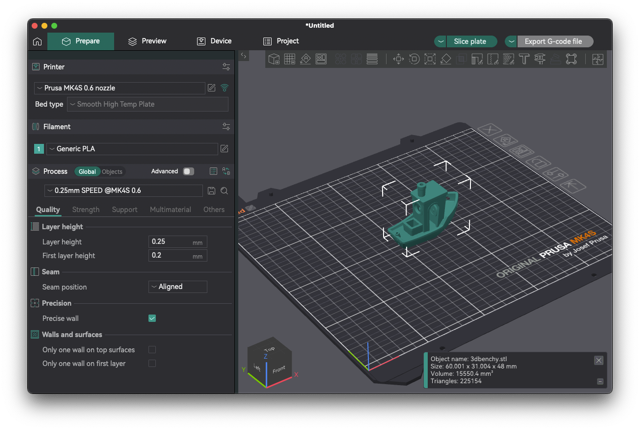
Task: Toggle the assembly view icon
Action: pyautogui.click(x=598, y=59)
